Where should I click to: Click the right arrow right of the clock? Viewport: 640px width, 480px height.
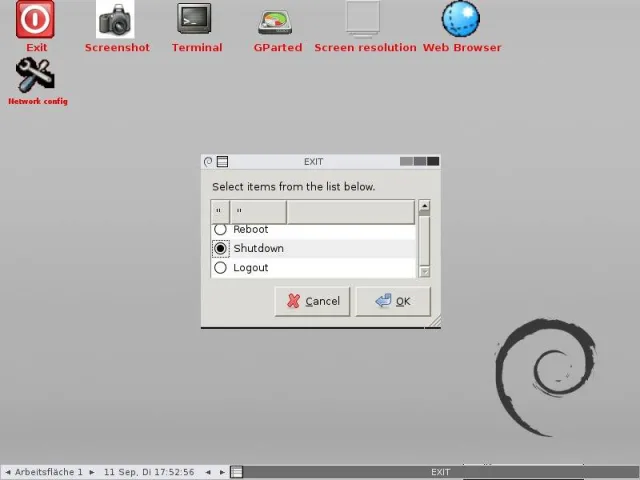point(222,472)
